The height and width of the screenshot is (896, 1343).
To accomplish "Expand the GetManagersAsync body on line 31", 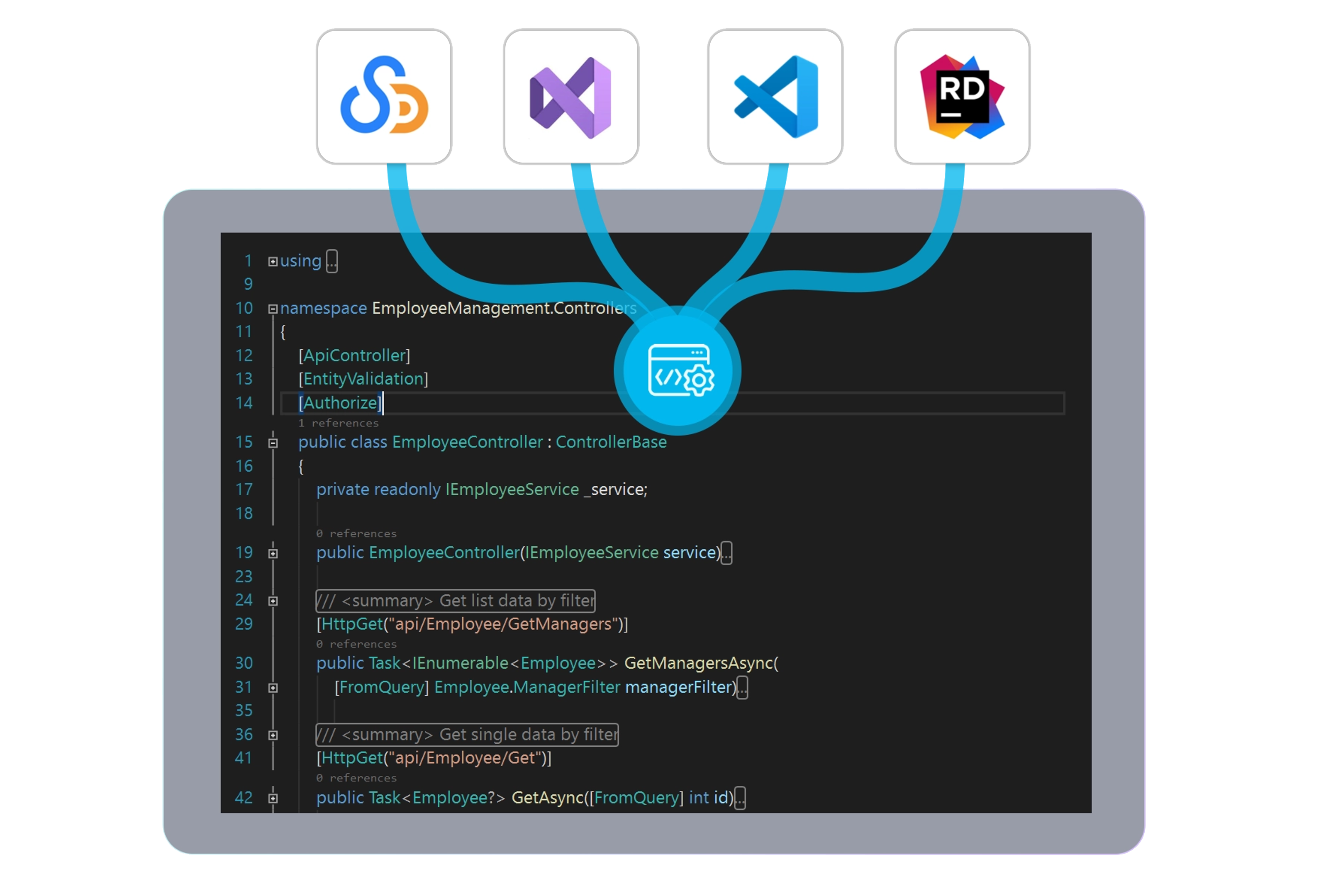I will click(x=273, y=688).
